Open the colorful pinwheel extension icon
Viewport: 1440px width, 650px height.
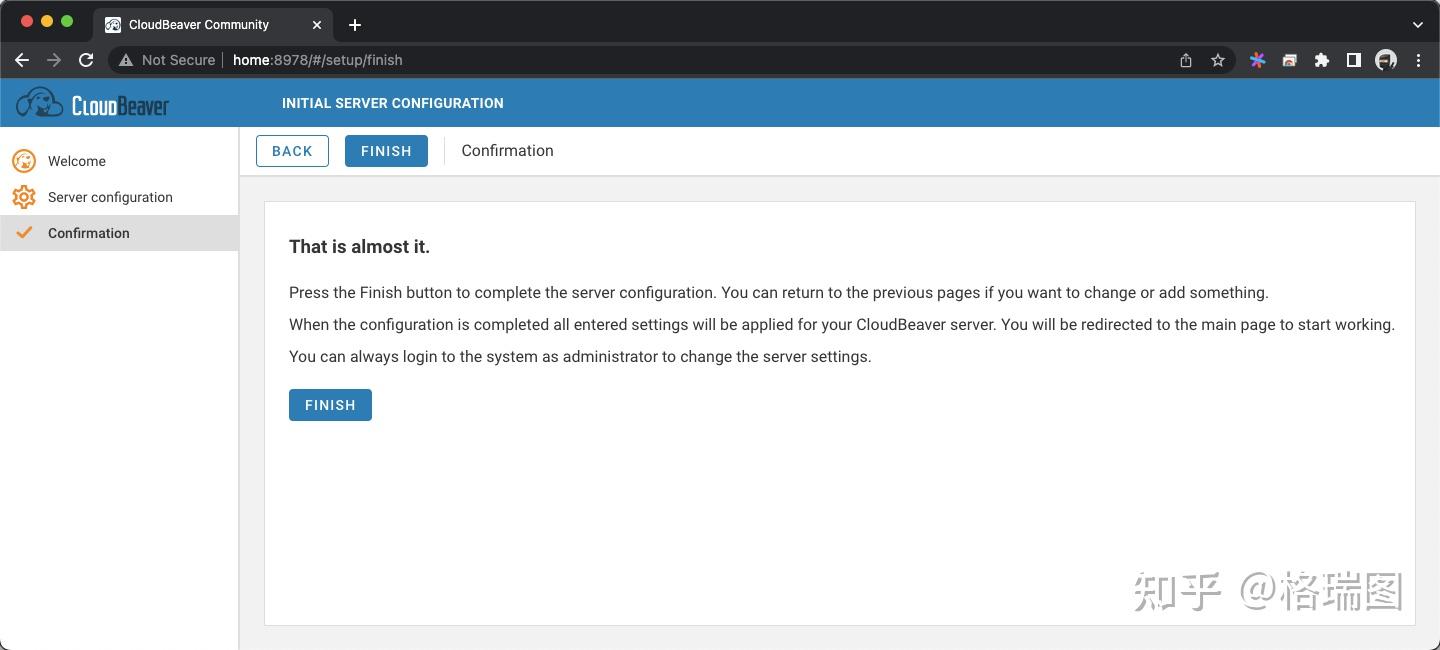(1258, 60)
